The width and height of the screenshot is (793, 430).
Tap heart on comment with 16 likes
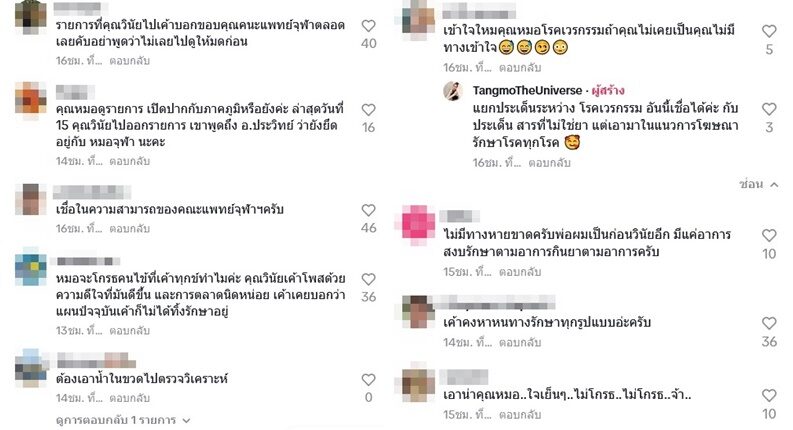point(369,110)
